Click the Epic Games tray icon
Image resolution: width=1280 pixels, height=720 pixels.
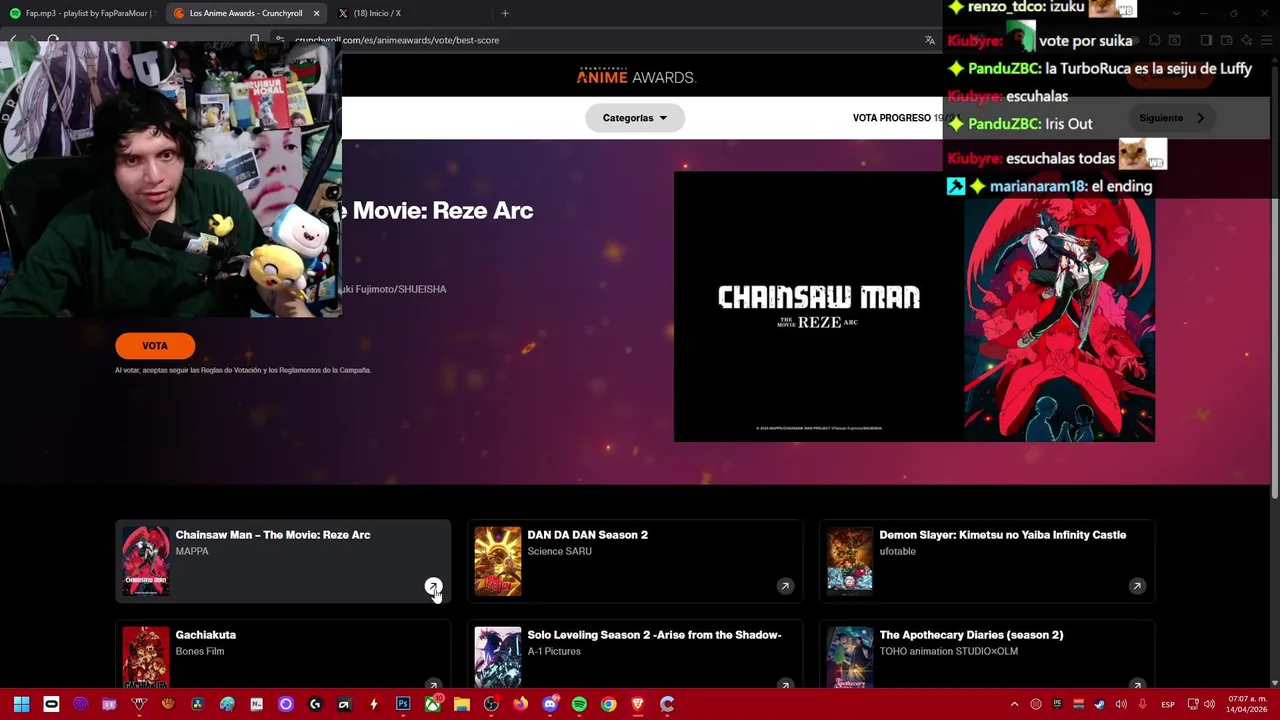tap(1058, 704)
